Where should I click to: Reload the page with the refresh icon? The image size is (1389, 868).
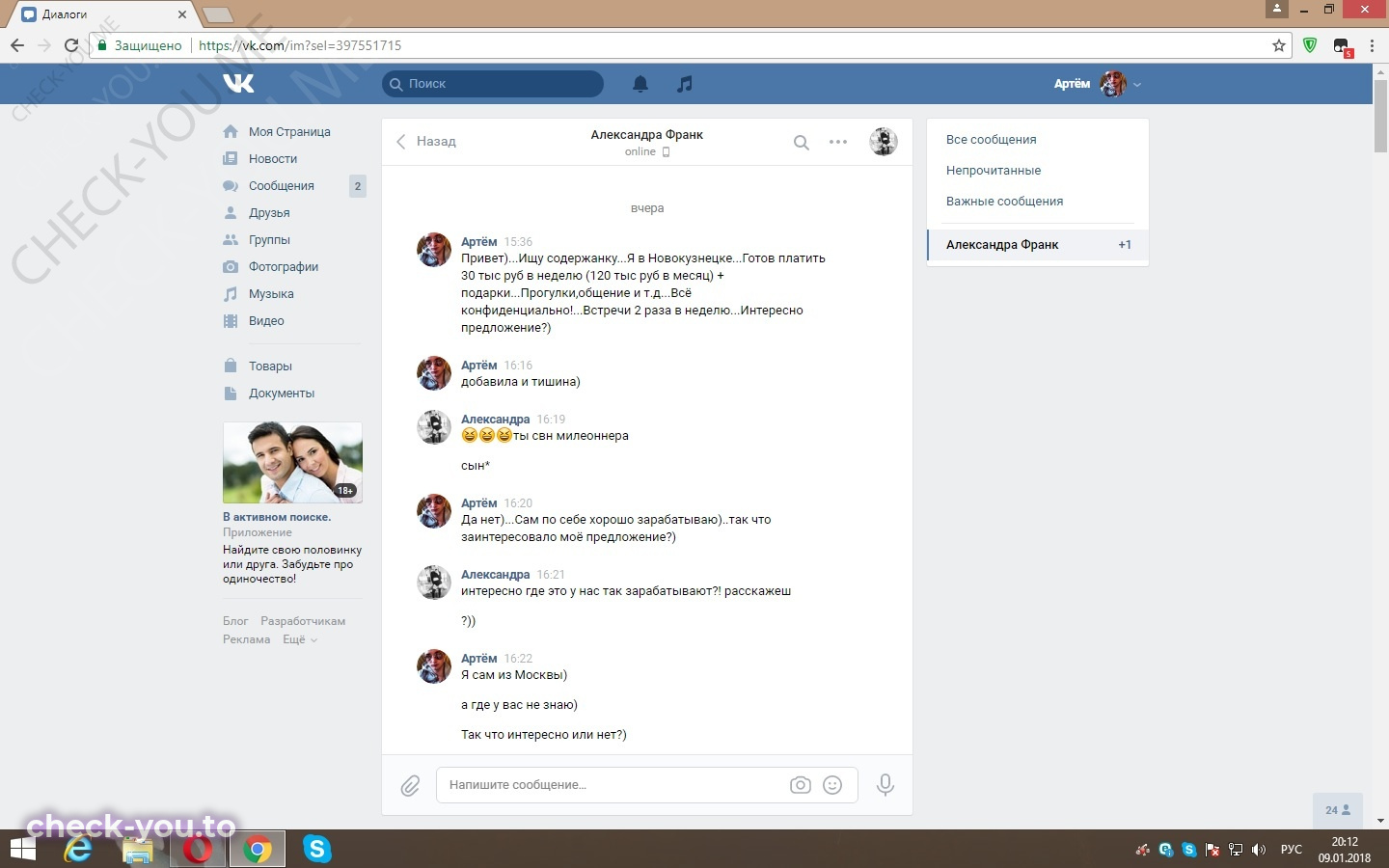[71, 45]
